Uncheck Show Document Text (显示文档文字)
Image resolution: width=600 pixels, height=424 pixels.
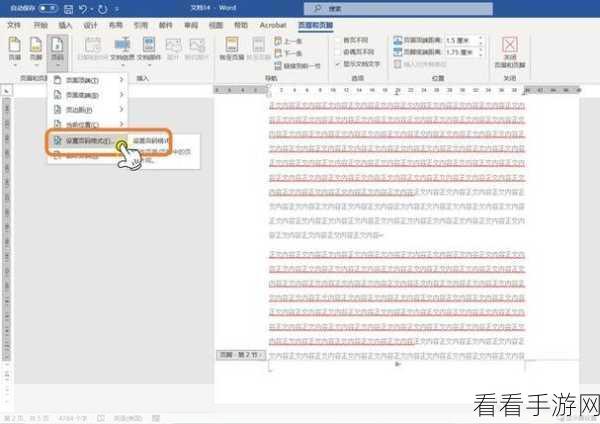(x=338, y=64)
